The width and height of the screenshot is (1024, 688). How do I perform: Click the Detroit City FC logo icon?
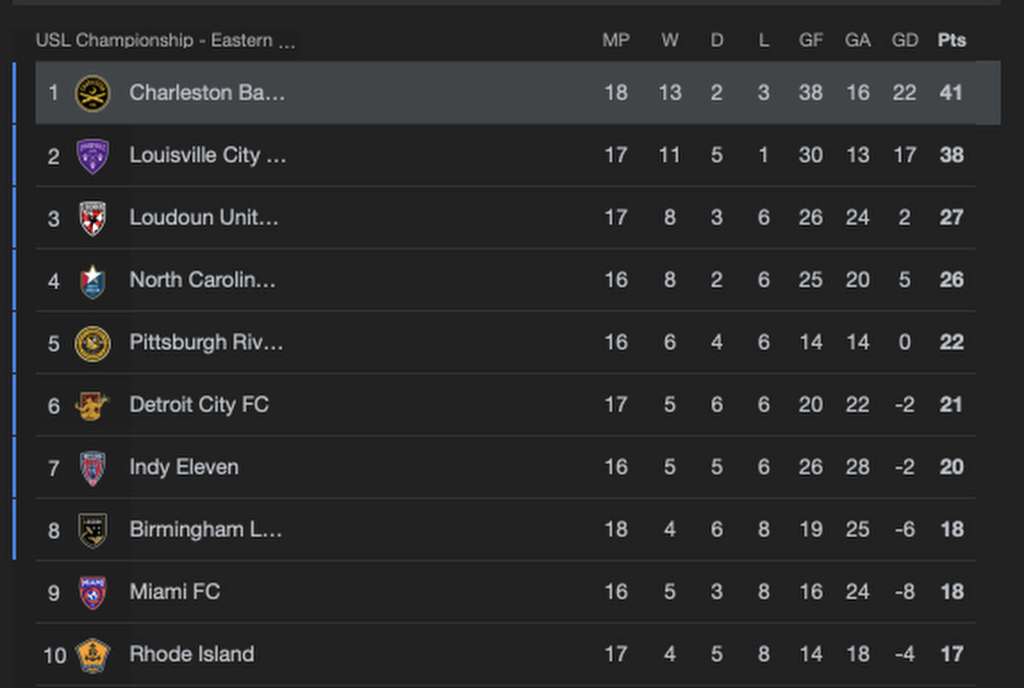[92, 405]
